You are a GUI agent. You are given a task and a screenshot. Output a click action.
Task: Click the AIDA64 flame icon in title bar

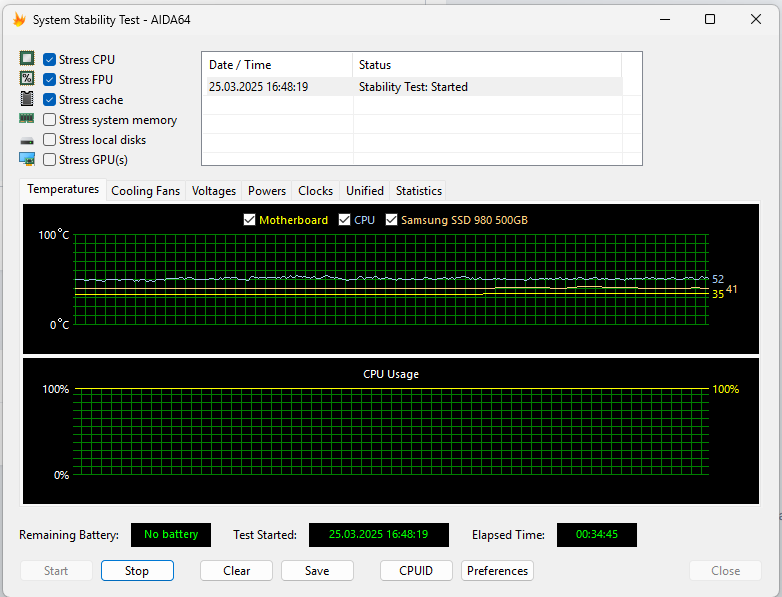(x=19, y=19)
